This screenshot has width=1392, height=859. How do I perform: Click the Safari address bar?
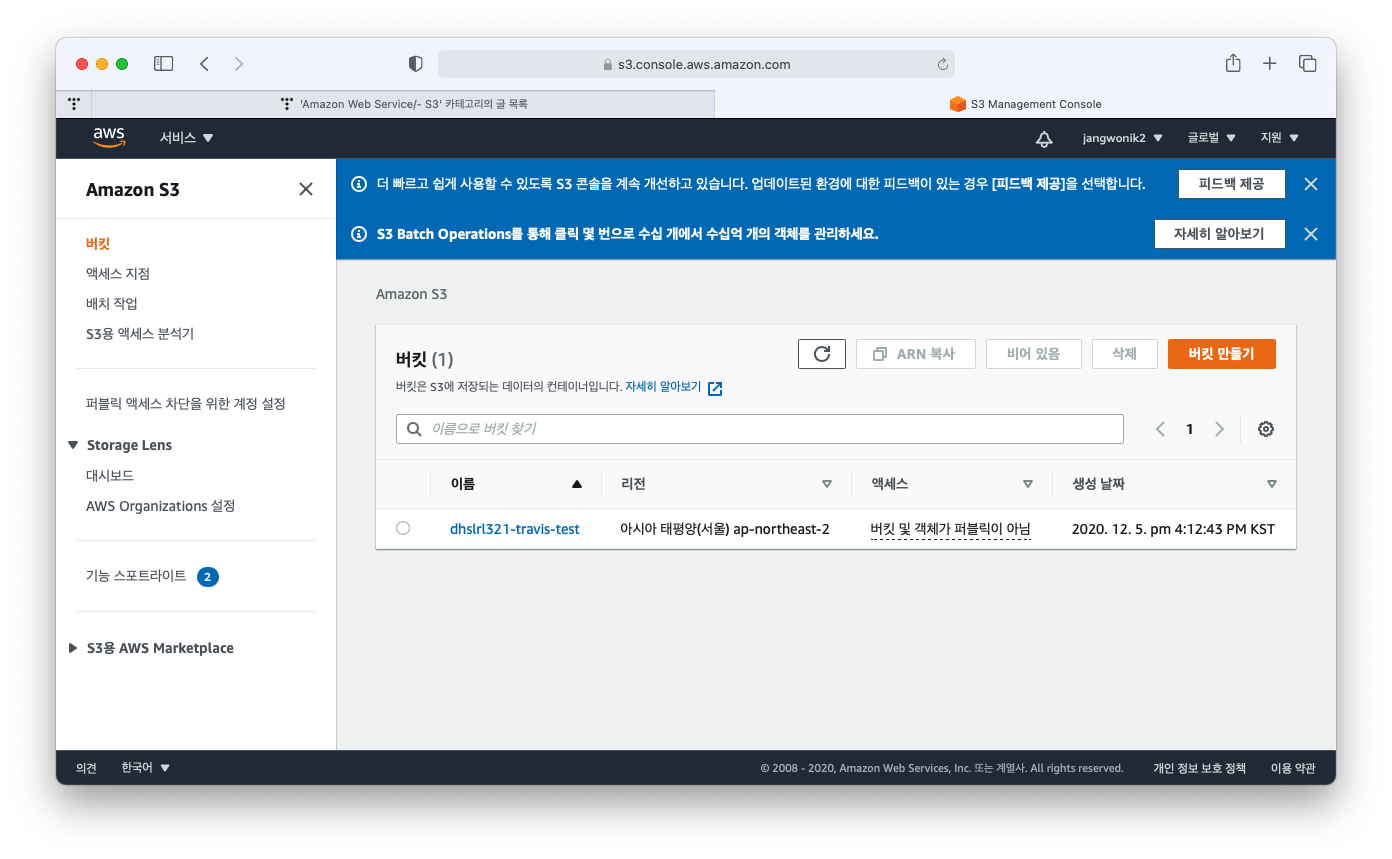696,64
